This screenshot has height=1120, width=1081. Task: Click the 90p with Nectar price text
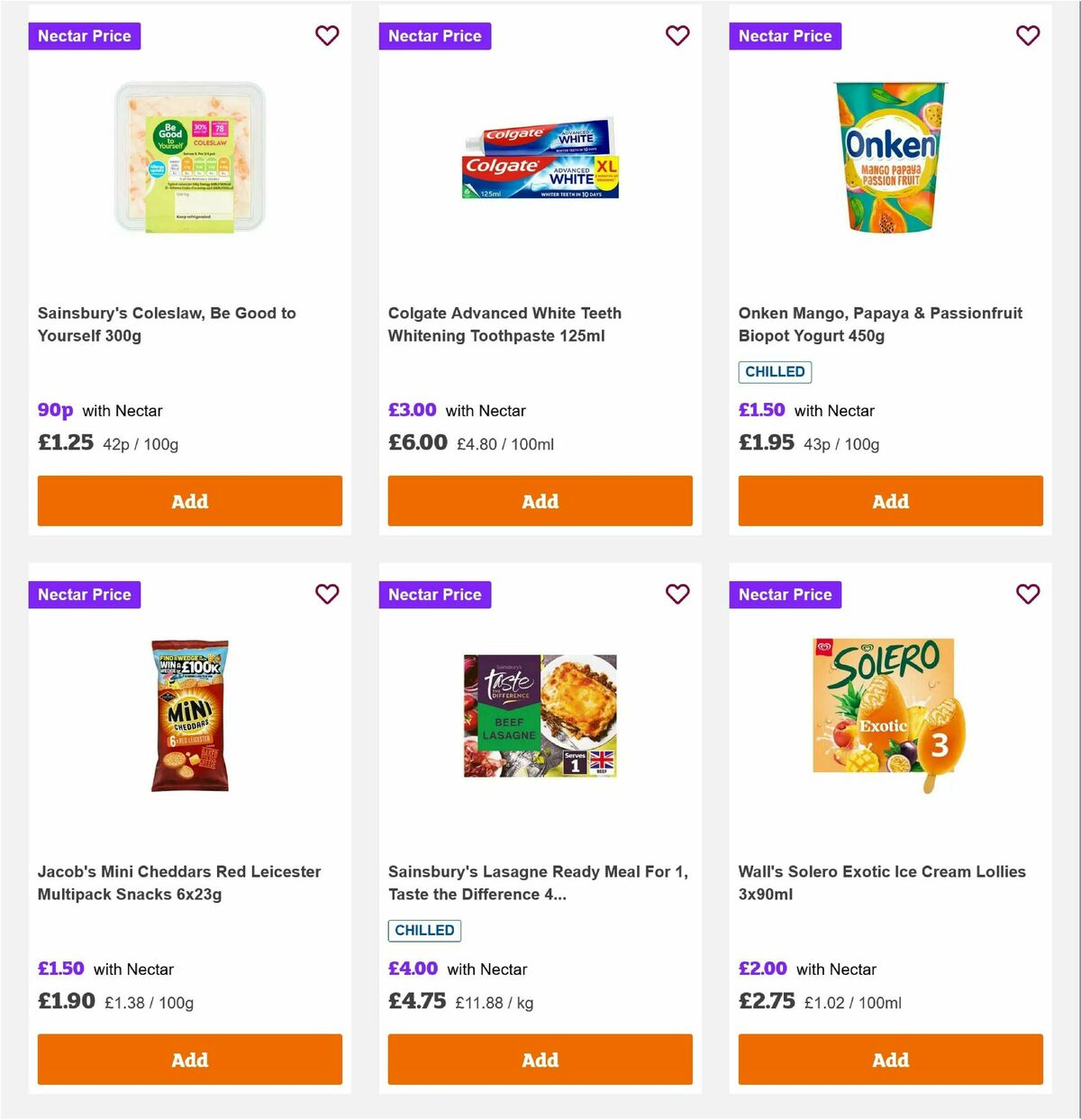coord(99,410)
